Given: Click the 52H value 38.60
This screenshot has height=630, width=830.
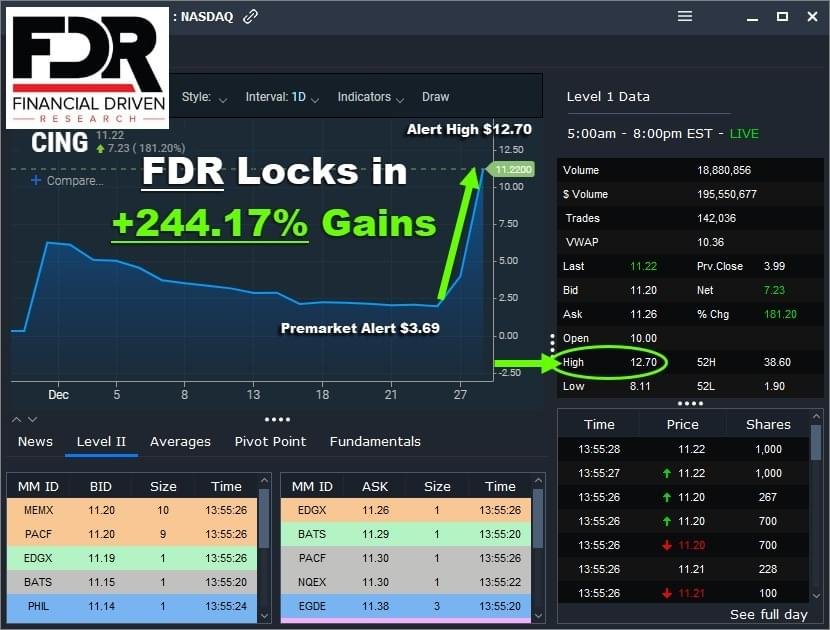Looking at the screenshot, I should pyautogui.click(x=777, y=362).
